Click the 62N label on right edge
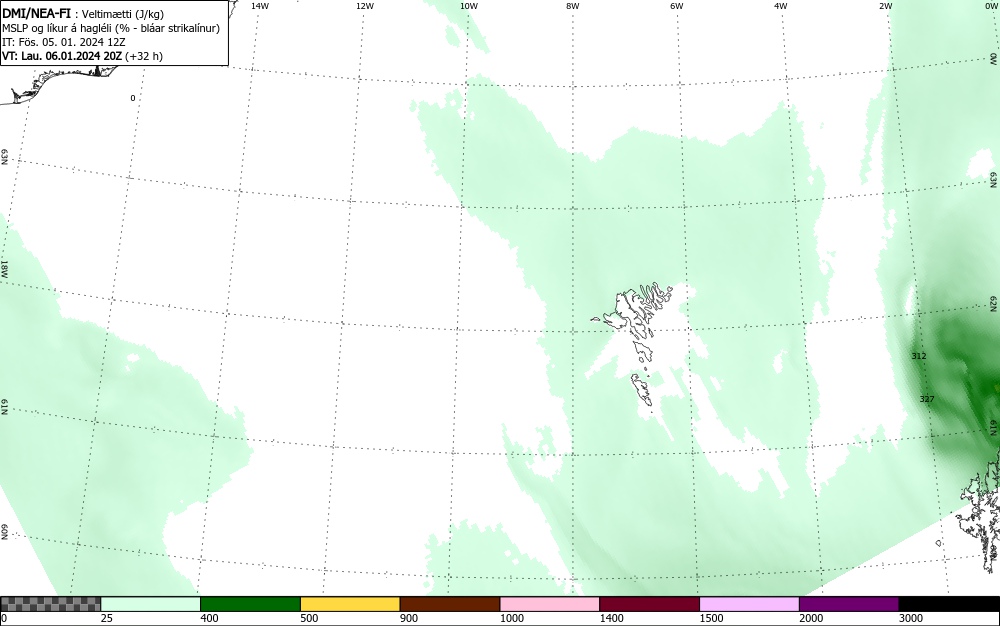 [x=994, y=304]
